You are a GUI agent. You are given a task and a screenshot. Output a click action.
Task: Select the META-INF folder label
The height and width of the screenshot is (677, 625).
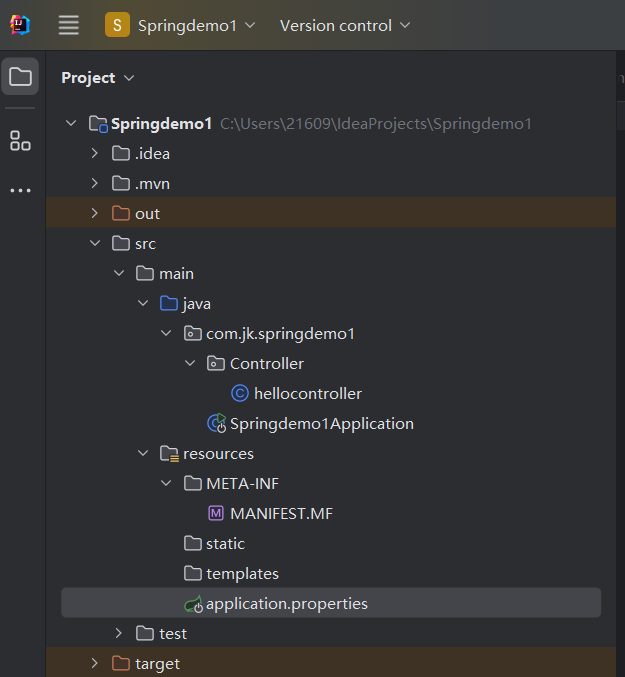coord(243,484)
